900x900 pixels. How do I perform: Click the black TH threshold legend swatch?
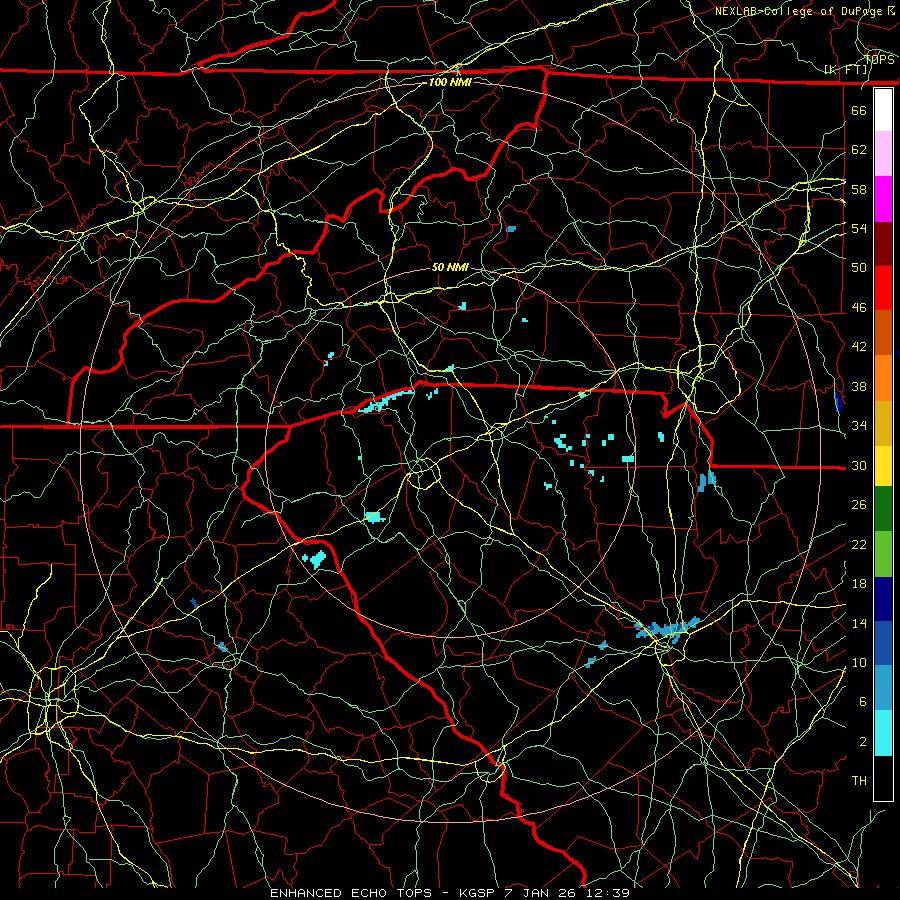click(883, 778)
